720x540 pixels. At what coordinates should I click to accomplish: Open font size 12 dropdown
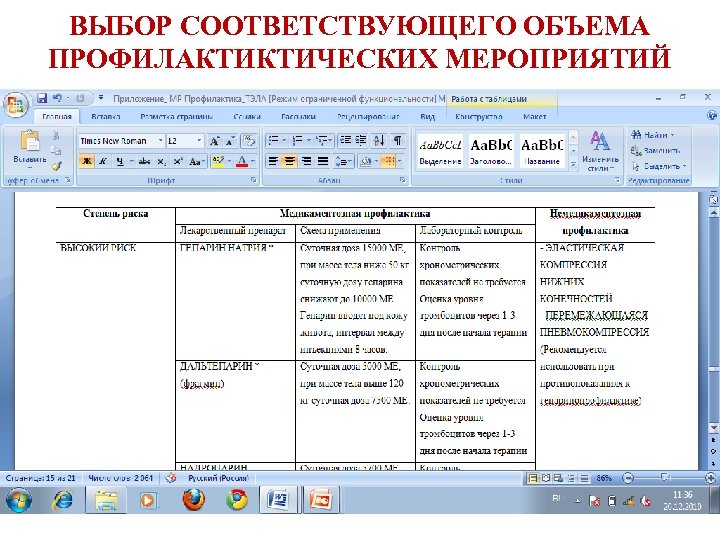pyautogui.click(x=199, y=141)
